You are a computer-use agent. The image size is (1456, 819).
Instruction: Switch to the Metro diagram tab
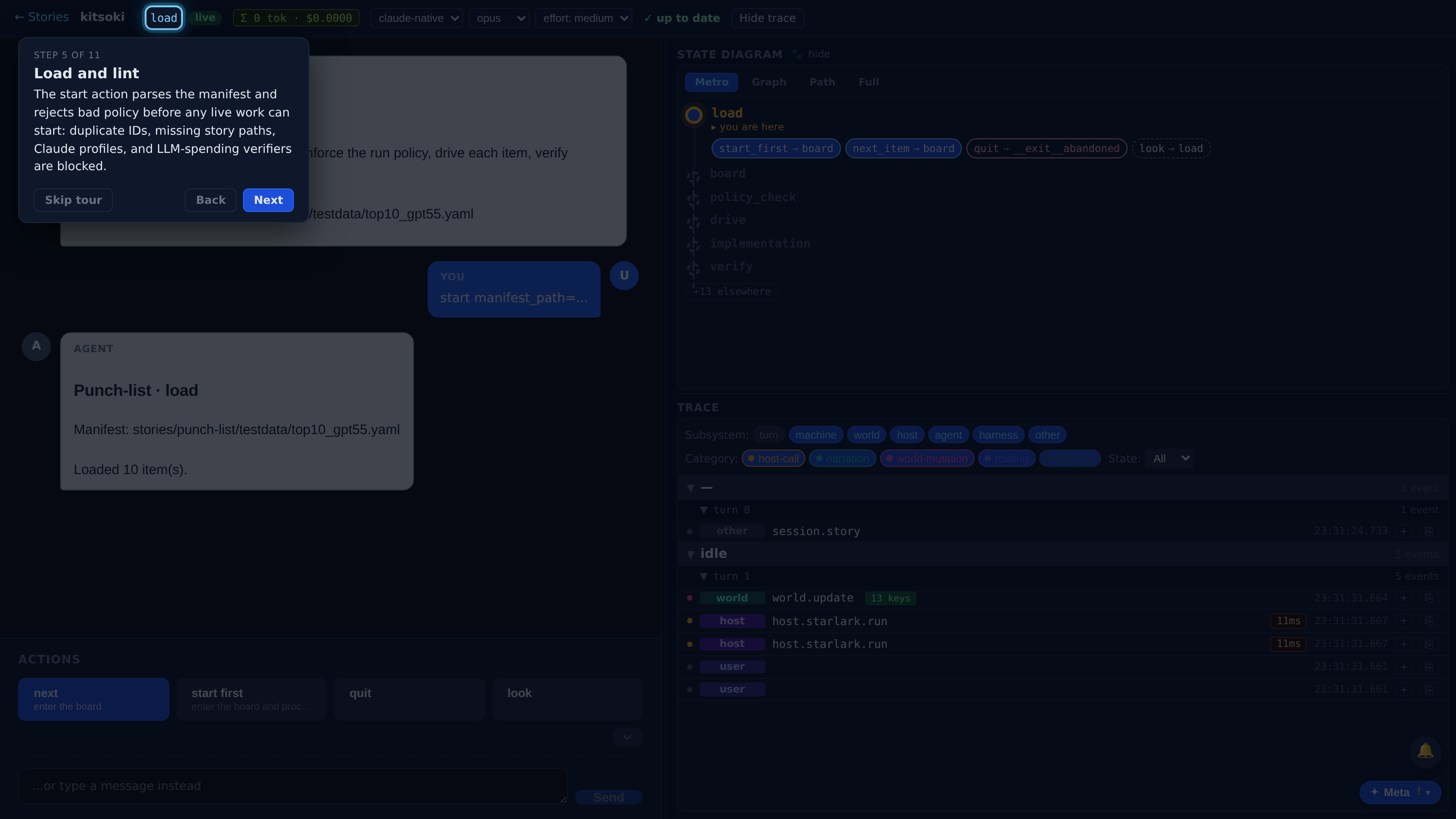pos(712,82)
